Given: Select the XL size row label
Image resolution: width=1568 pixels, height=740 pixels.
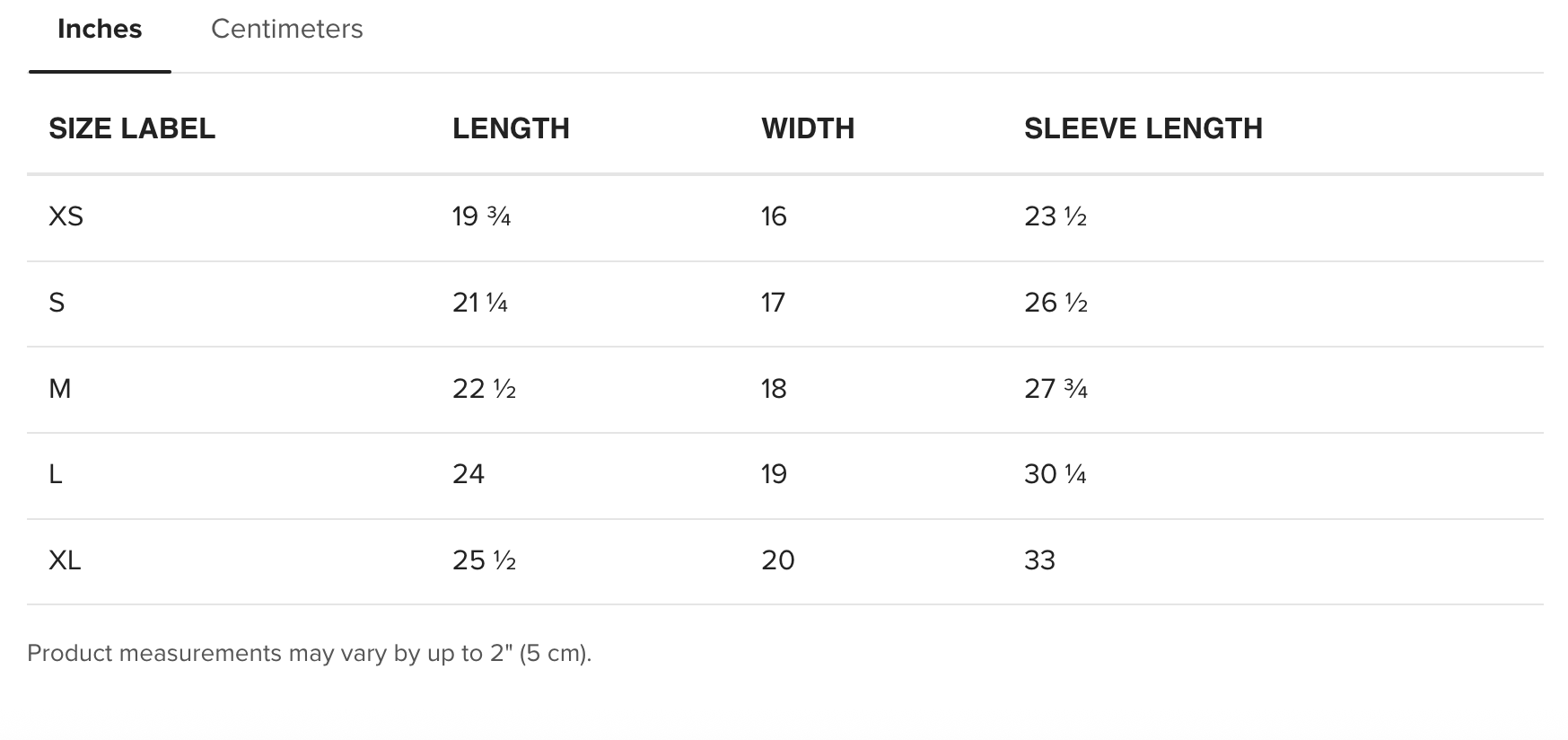Looking at the screenshot, I should tap(65, 560).
